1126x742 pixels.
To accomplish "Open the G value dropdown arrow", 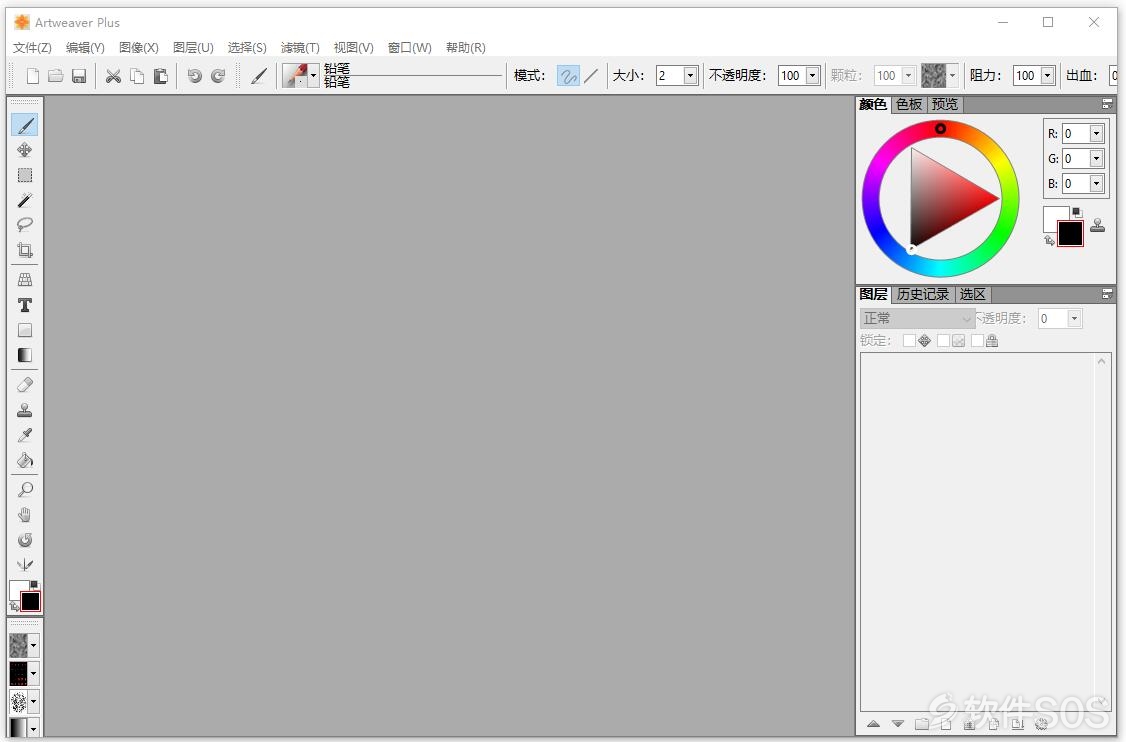I will point(1096,159).
